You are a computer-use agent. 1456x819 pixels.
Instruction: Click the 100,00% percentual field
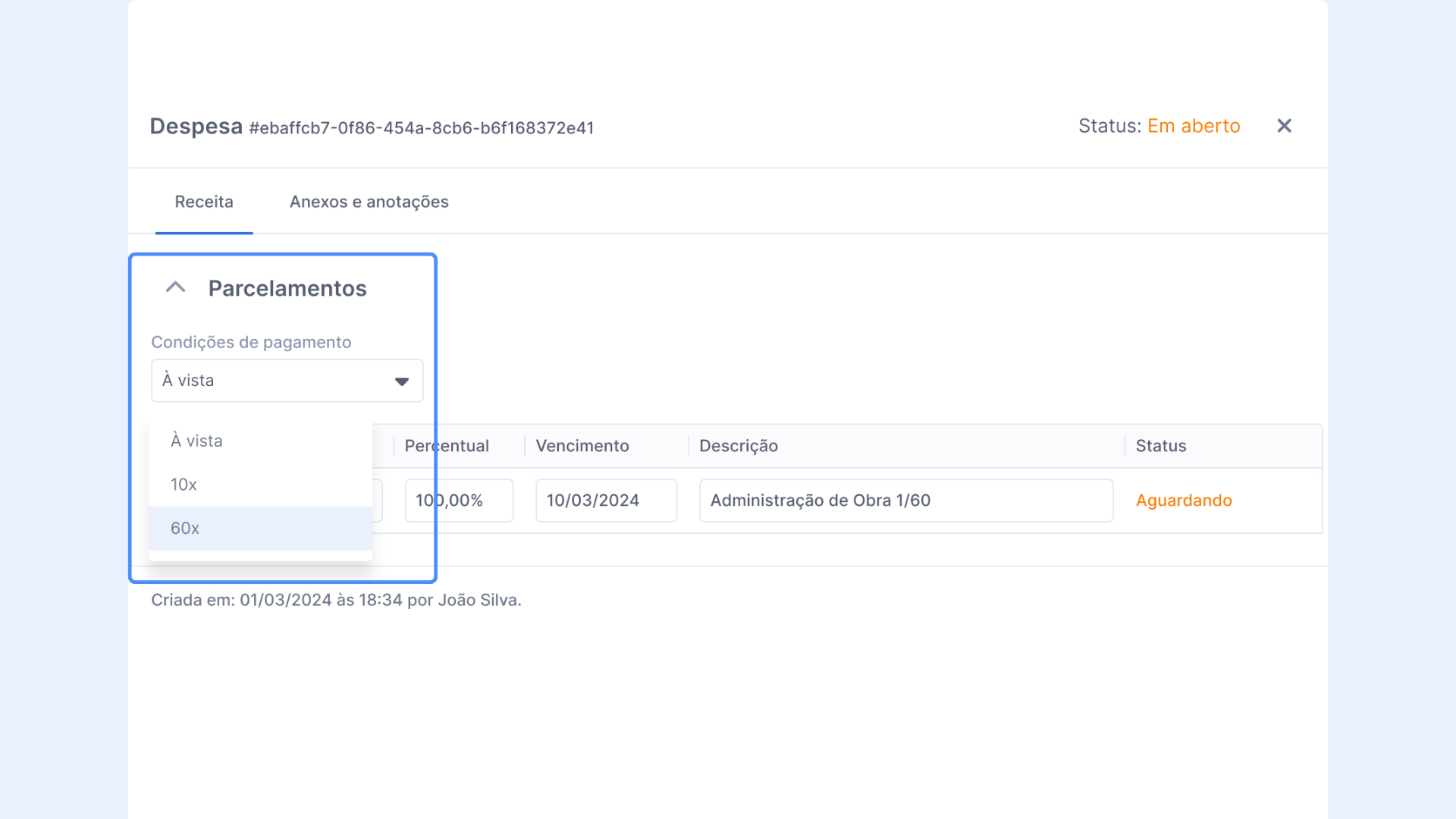470,500
